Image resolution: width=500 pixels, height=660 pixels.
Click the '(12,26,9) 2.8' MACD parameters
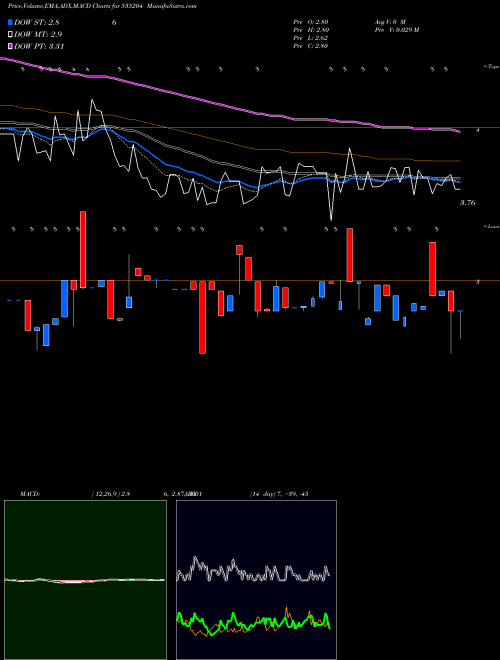point(111,494)
